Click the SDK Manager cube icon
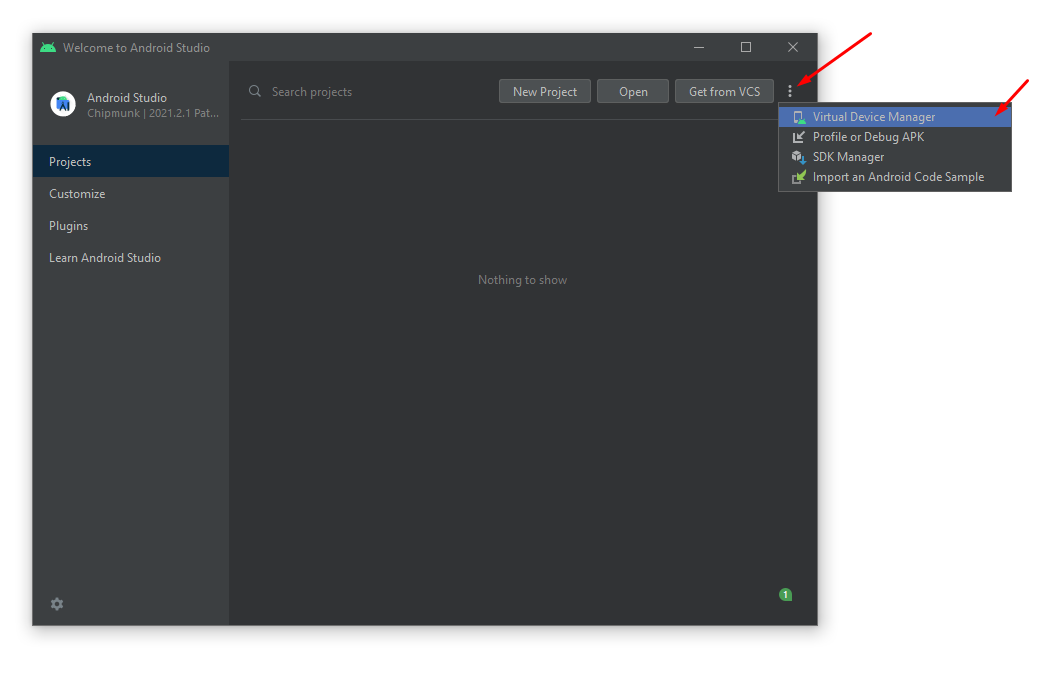Viewport: 1048px width, 679px height. point(799,157)
